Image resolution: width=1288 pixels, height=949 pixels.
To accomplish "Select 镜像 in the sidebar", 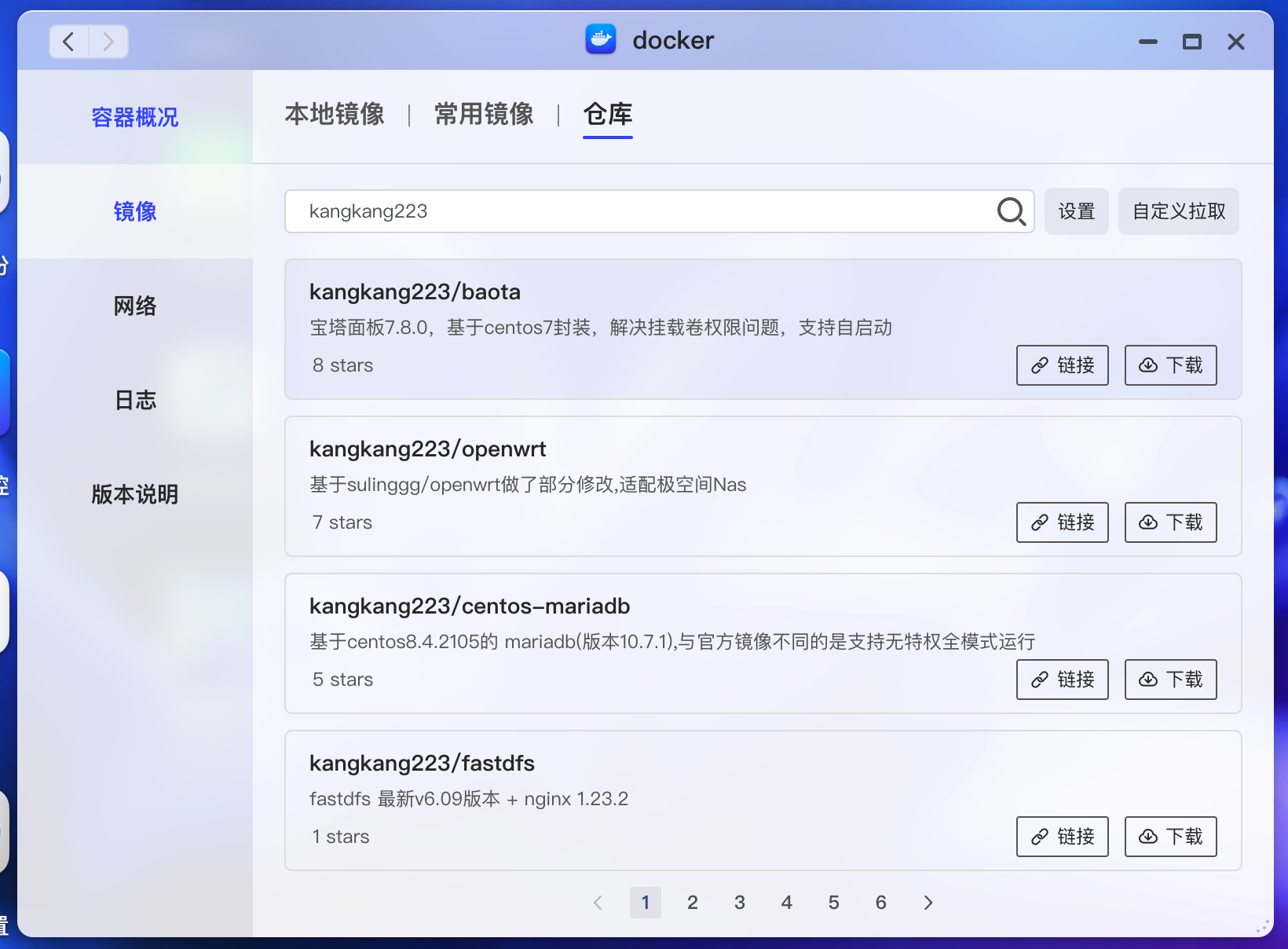I will [135, 211].
